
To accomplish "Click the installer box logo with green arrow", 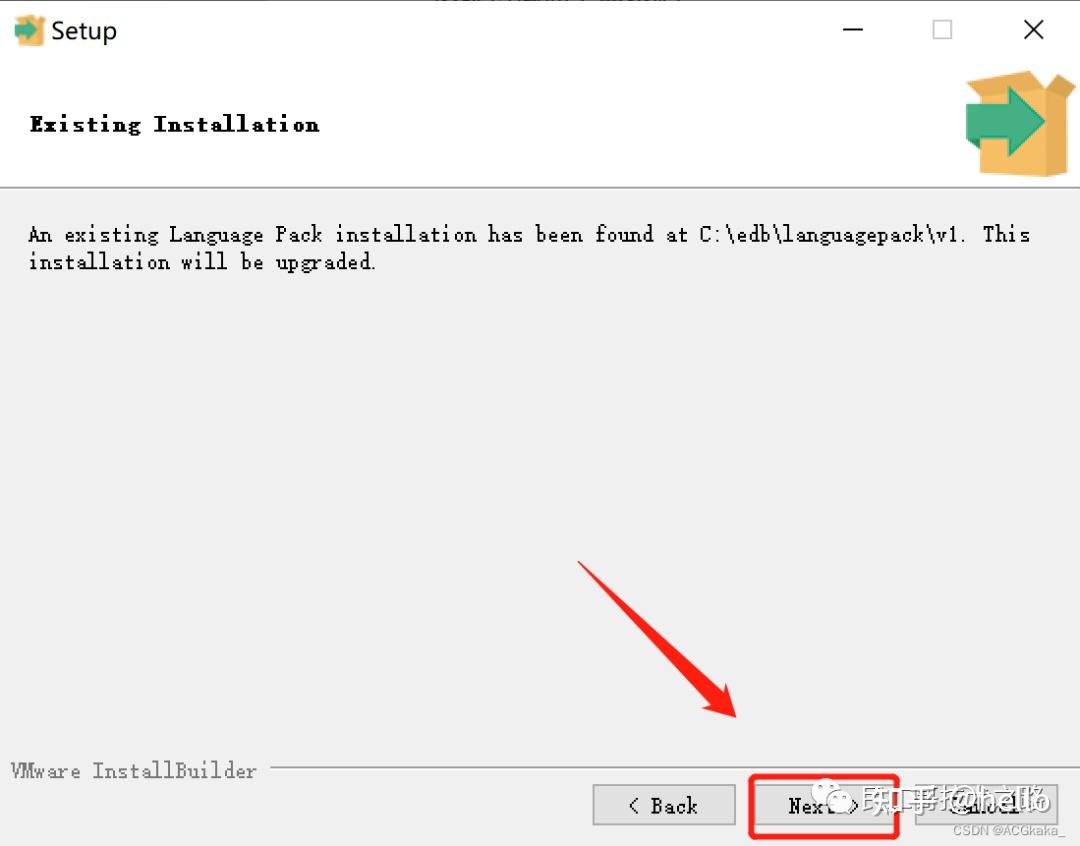I will click(x=1019, y=123).
